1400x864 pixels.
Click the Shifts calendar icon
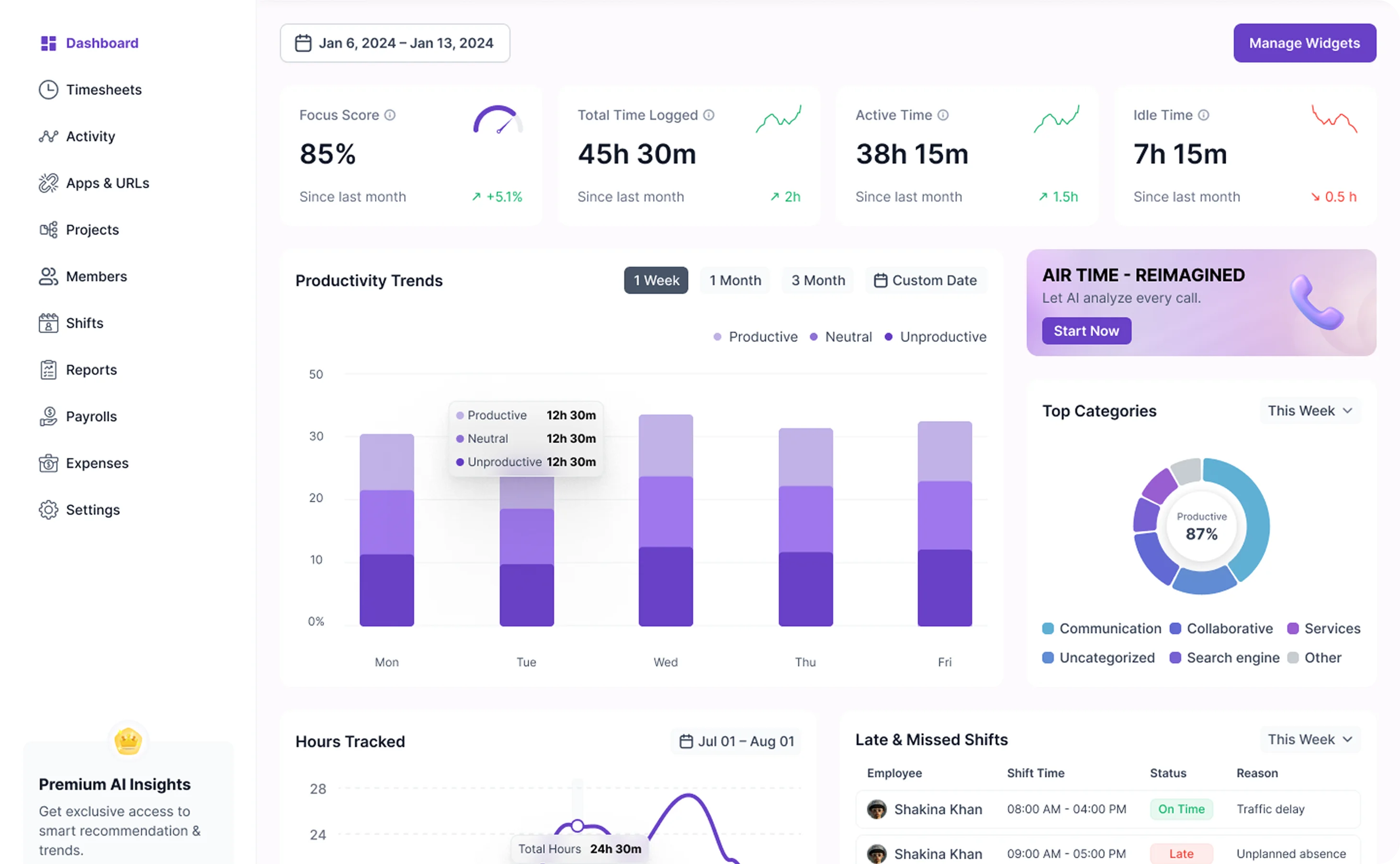tap(48, 323)
